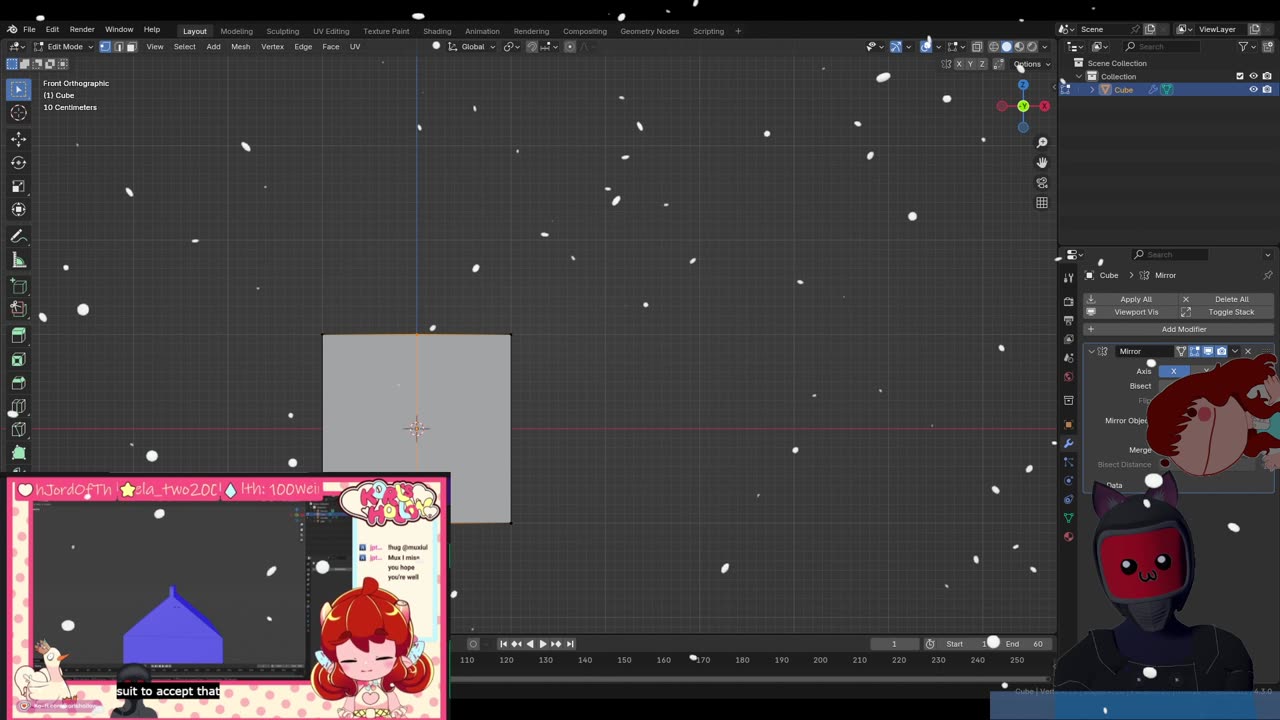Switch to UV Editing workspace tab

pyautogui.click(x=331, y=31)
